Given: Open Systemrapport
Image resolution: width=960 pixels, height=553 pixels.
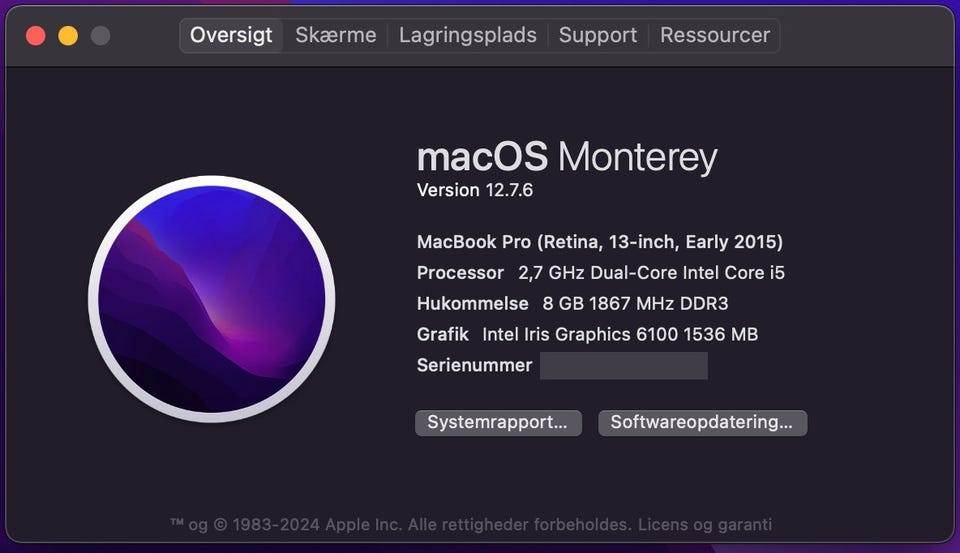Looking at the screenshot, I should tap(498, 422).
